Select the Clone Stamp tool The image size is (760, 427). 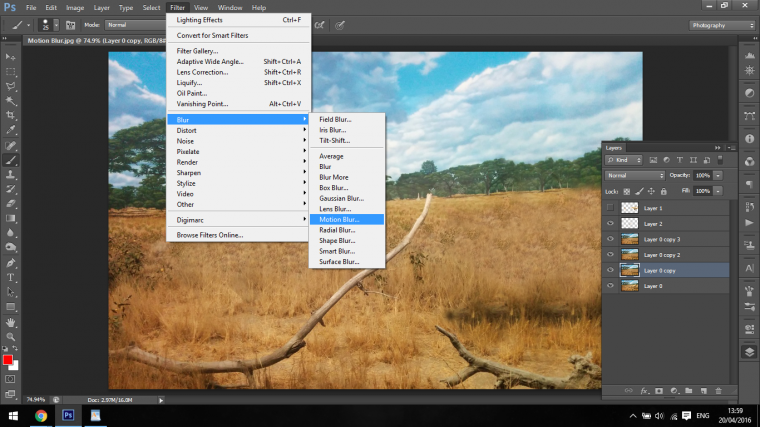tap(10, 174)
